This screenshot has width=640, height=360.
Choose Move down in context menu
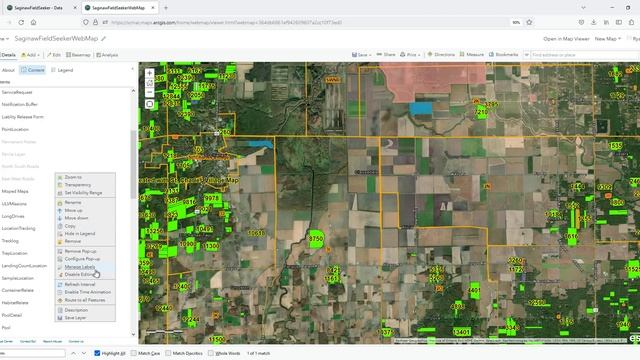pyautogui.click(x=76, y=218)
